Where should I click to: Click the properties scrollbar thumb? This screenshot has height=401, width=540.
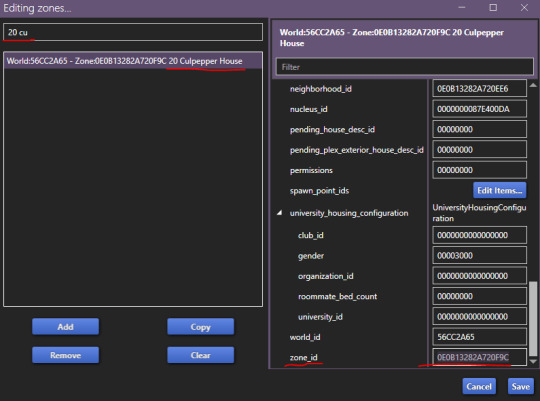[533, 319]
